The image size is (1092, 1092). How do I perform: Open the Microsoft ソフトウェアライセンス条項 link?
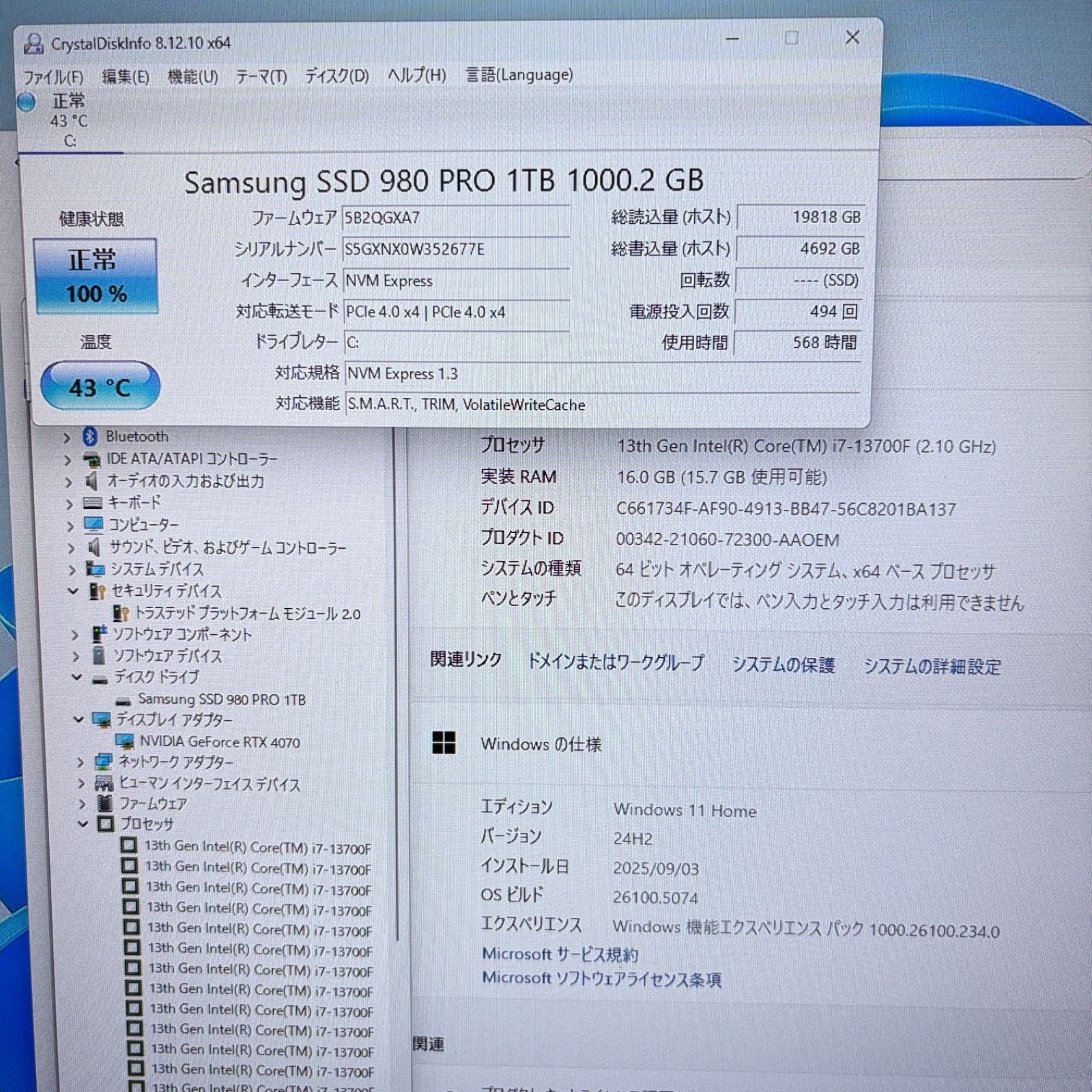(x=602, y=979)
